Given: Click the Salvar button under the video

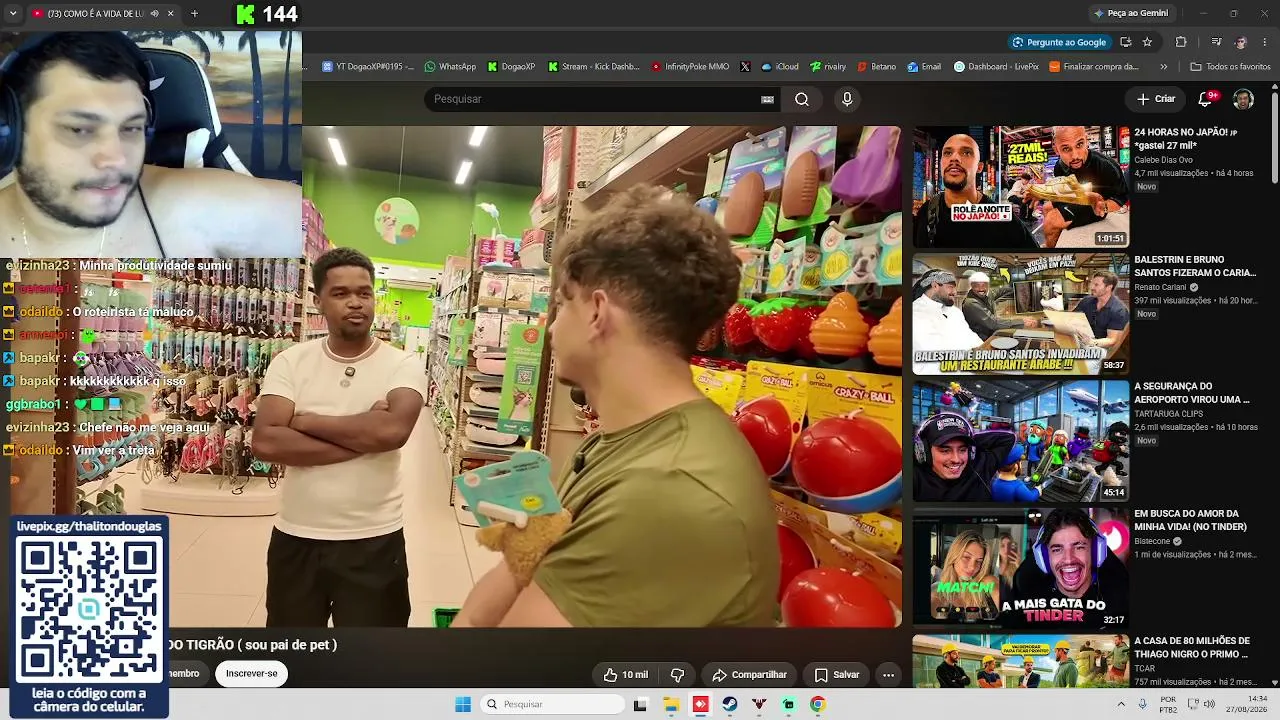Looking at the screenshot, I should coord(837,675).
